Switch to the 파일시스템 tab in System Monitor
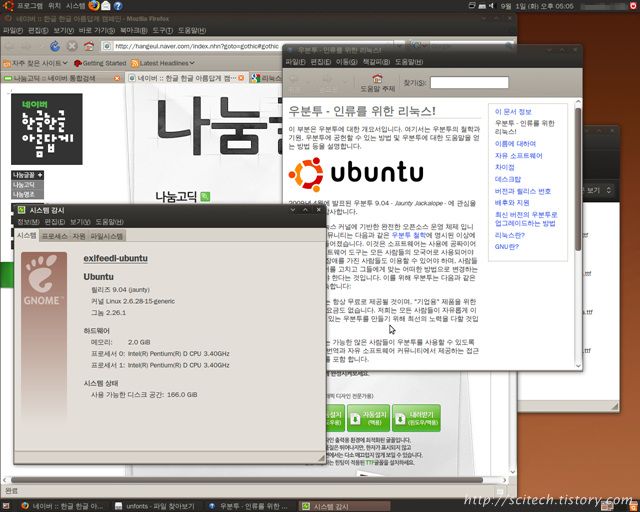 pyautogui.click(x=107, y=236)
